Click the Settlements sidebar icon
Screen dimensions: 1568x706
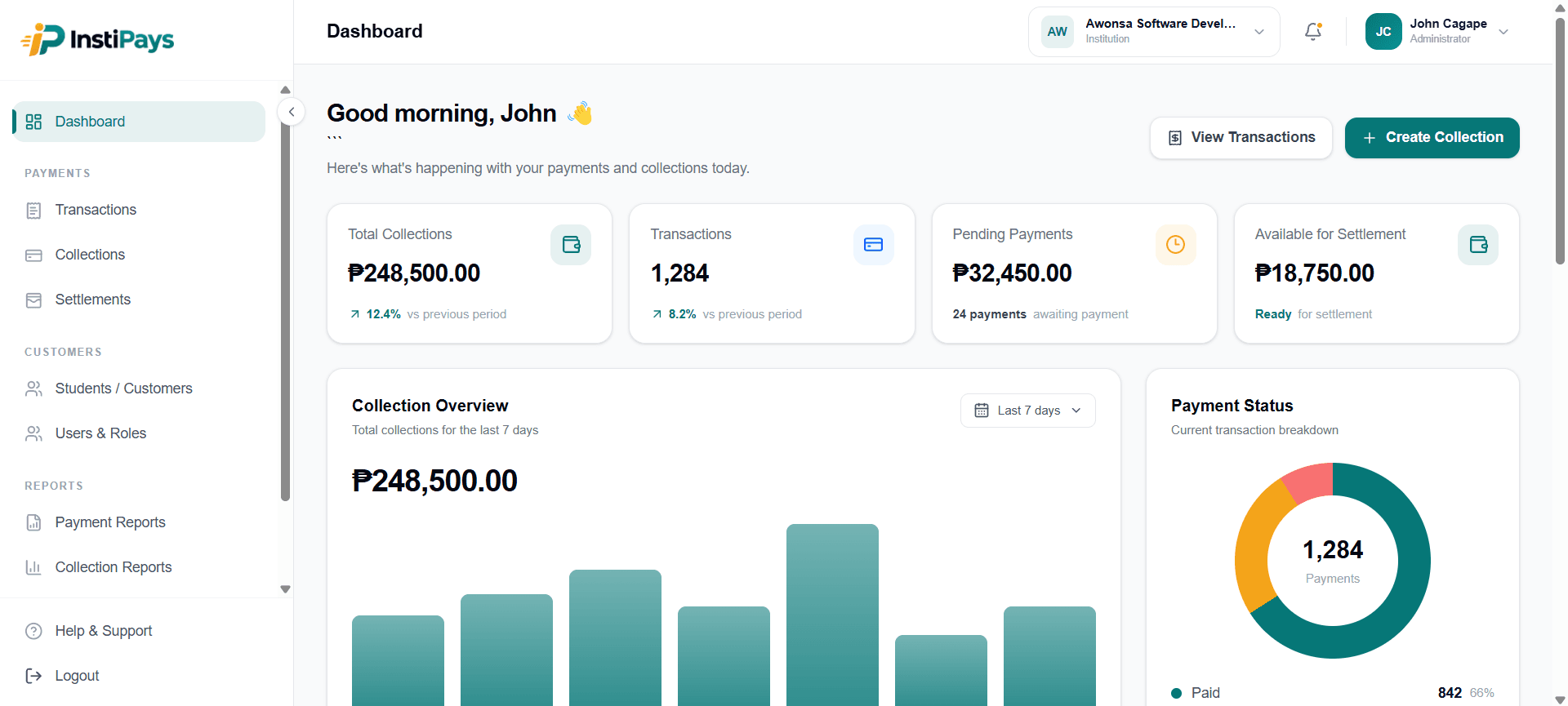tap(33, 300)
